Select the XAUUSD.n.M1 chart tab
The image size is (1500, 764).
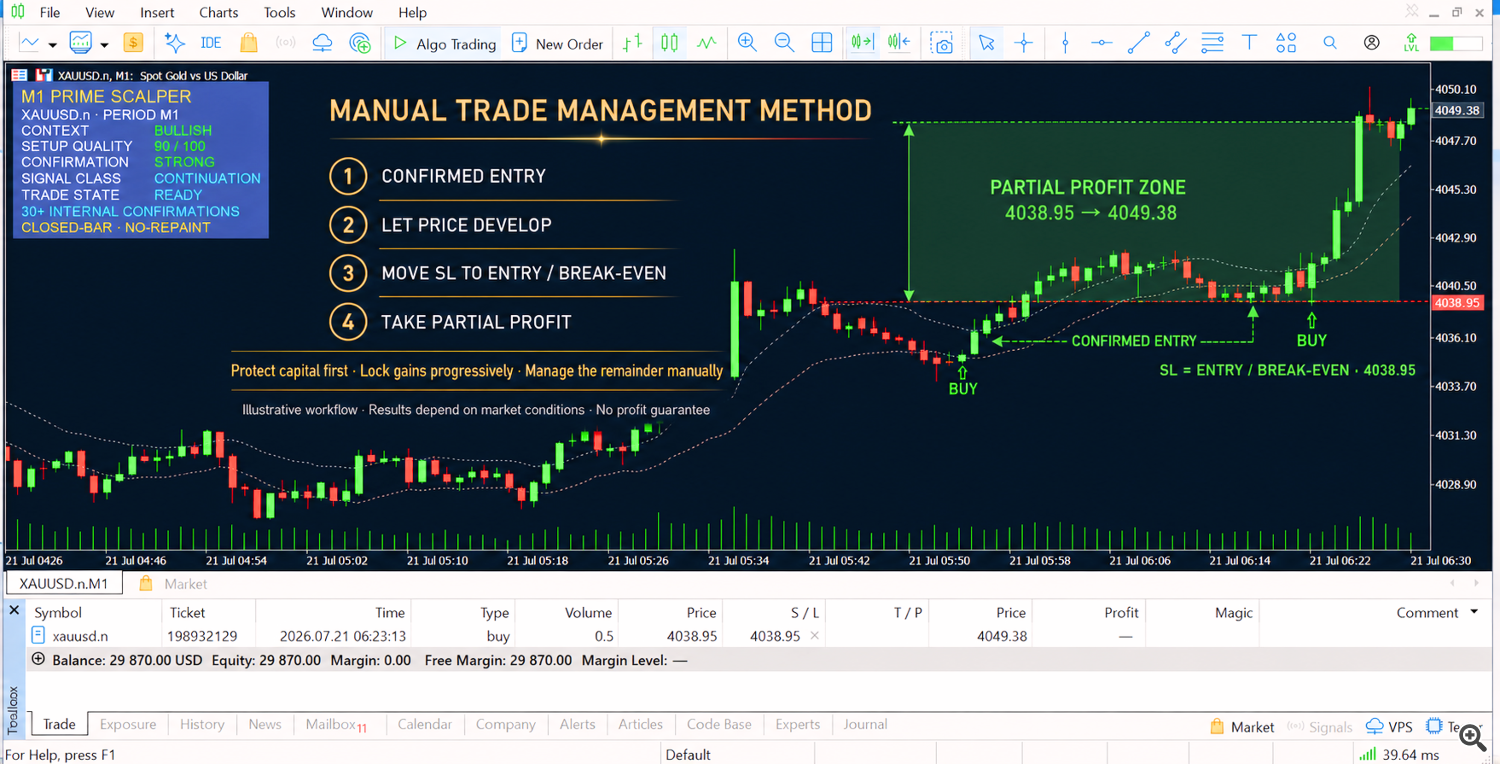point(64,583)
